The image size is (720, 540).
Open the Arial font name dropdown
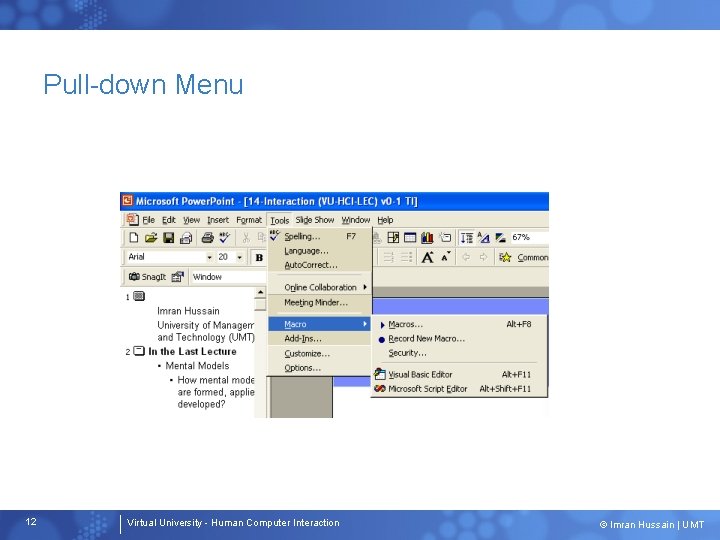(209, 257)
